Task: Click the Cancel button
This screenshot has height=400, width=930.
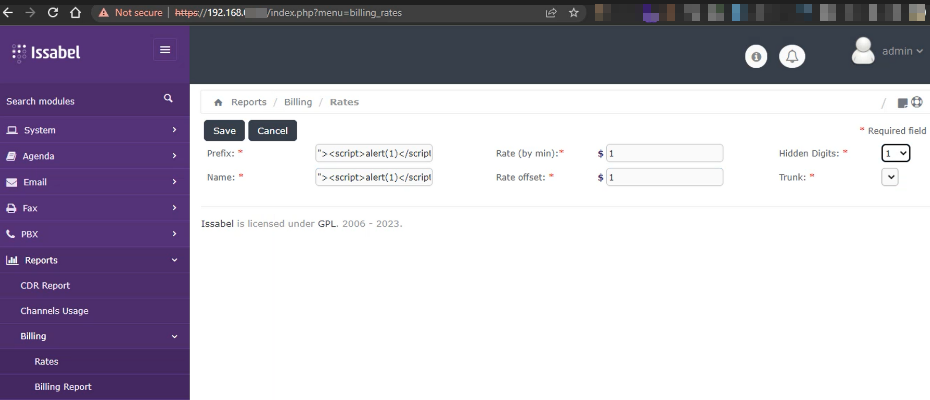Action: 272,131
